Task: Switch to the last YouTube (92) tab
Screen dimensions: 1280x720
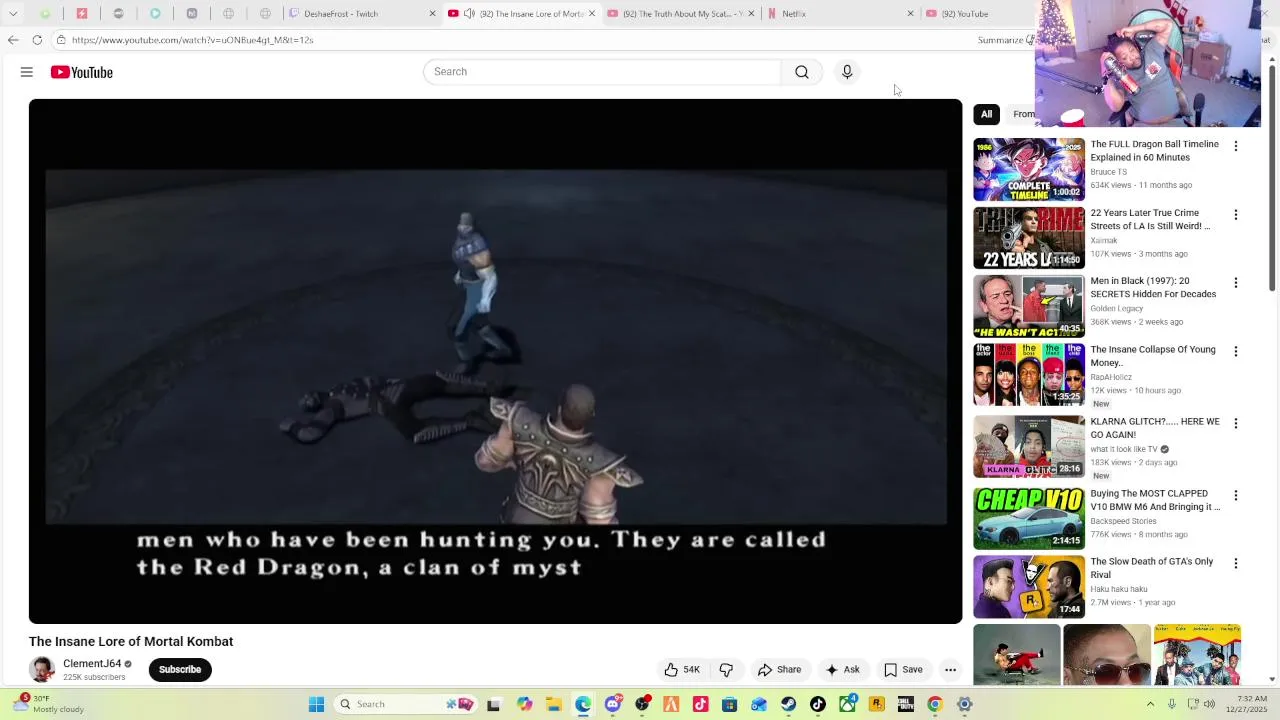Action: coord(975,14)
